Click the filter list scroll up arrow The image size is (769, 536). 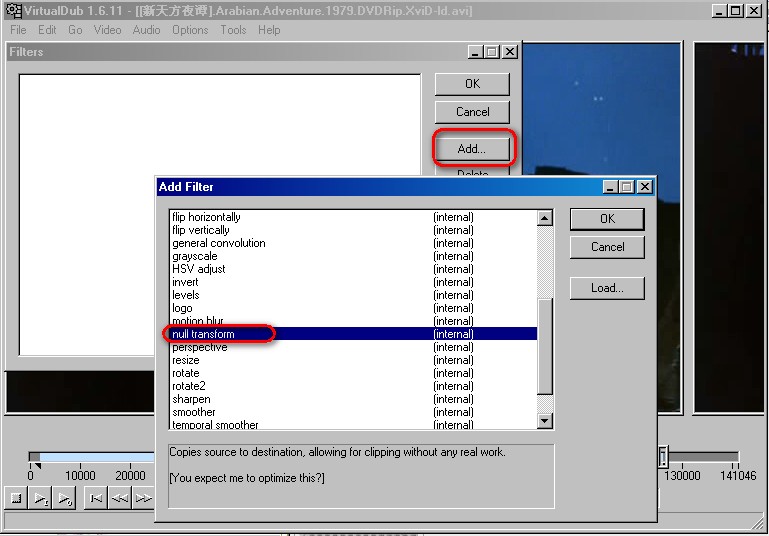[x=545, y=218]
